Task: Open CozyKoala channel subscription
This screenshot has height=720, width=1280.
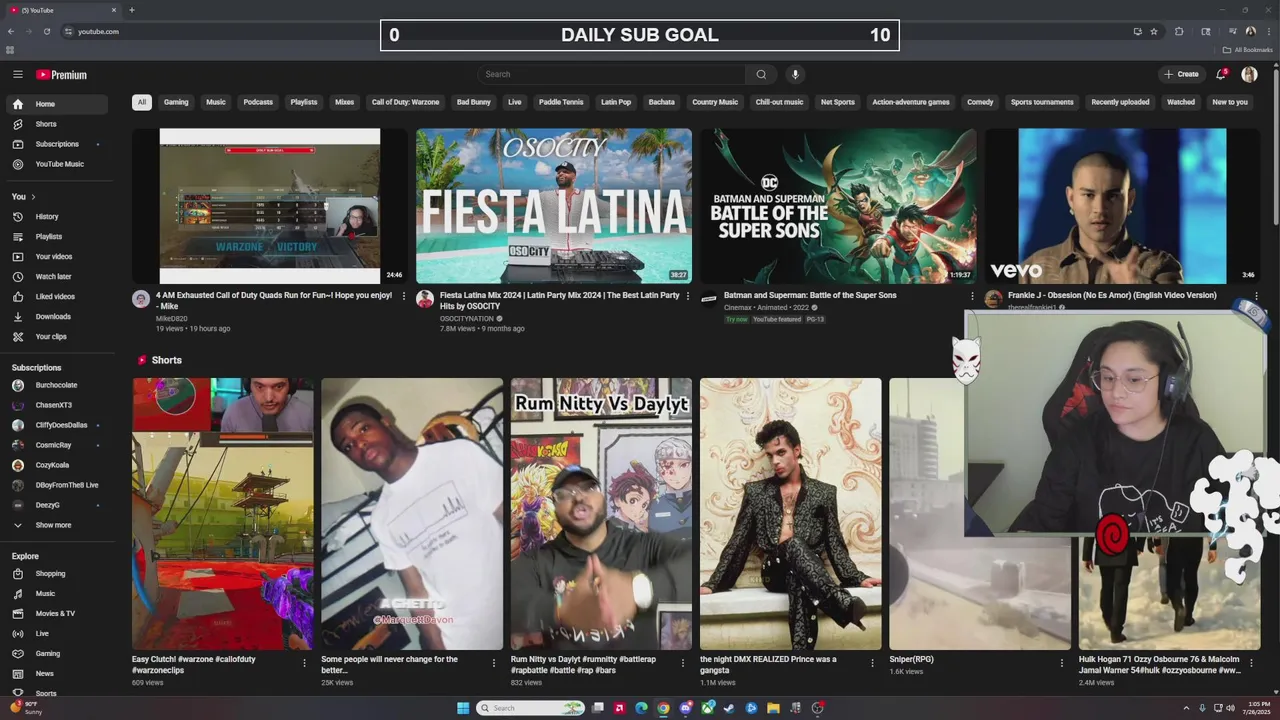Action: pyautogui.click(x=56, y=465)
